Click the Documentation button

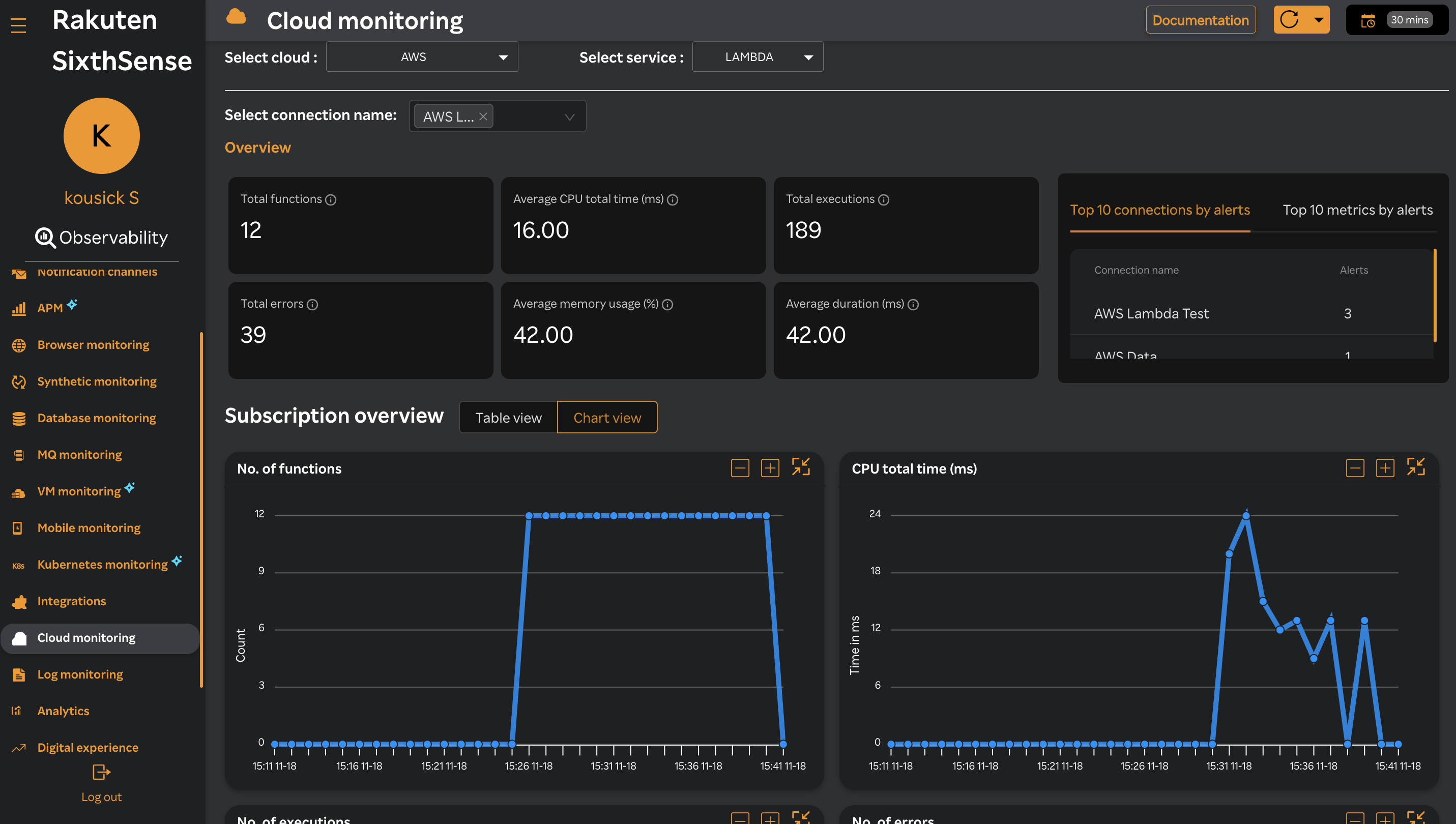click(x=1200, y=19)
